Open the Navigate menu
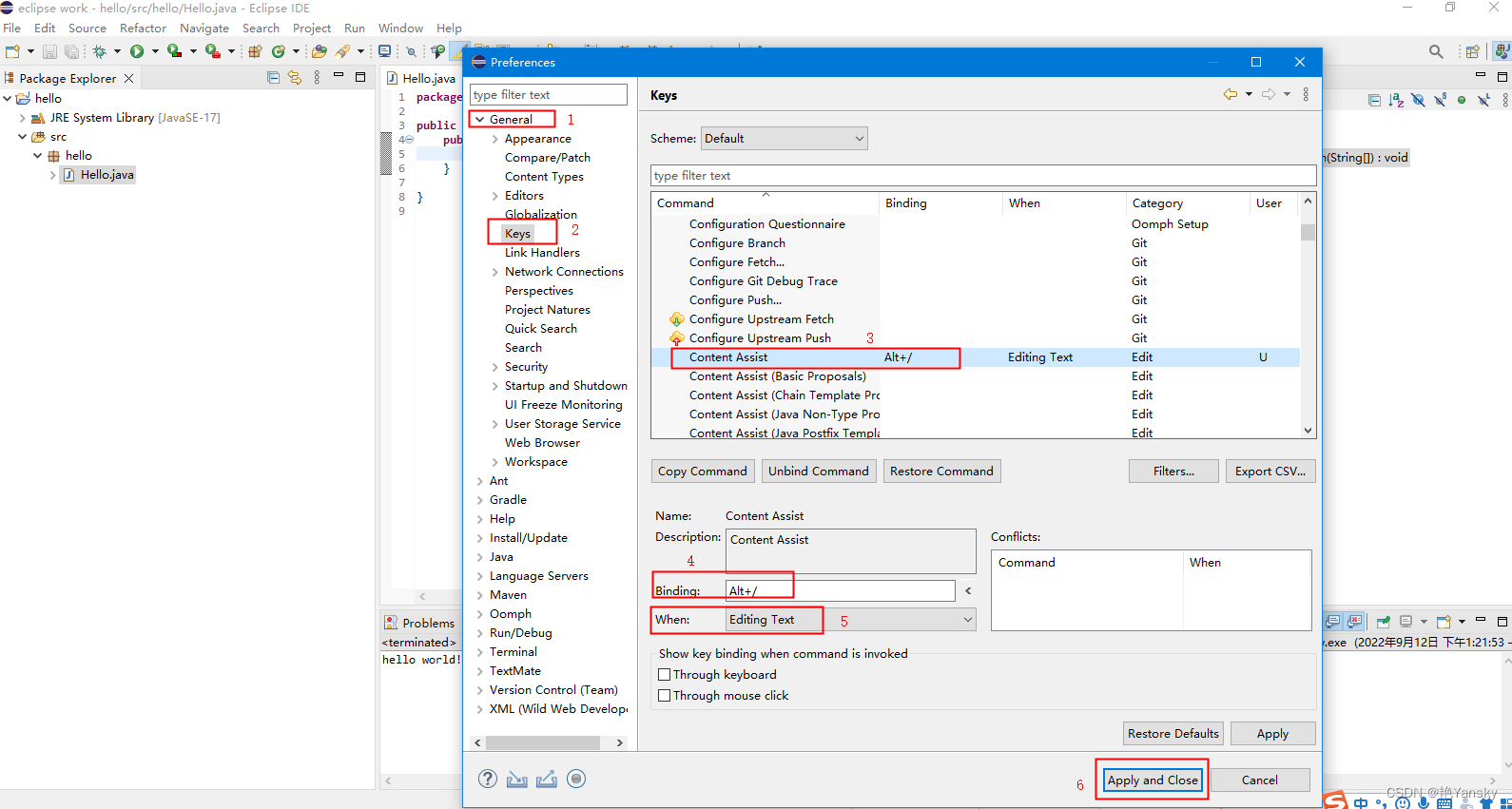1512x809 pixels. pos(204,28)
